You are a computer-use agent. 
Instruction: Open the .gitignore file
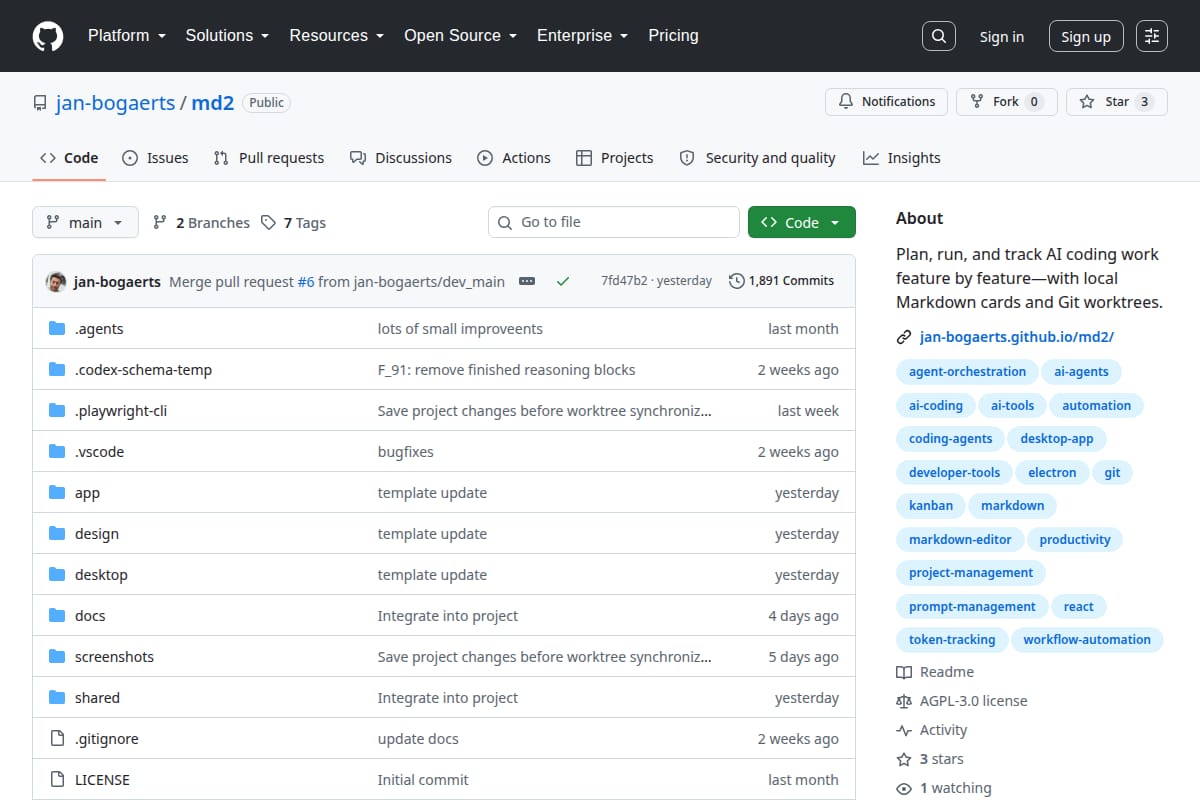click(x=107, y=738)
